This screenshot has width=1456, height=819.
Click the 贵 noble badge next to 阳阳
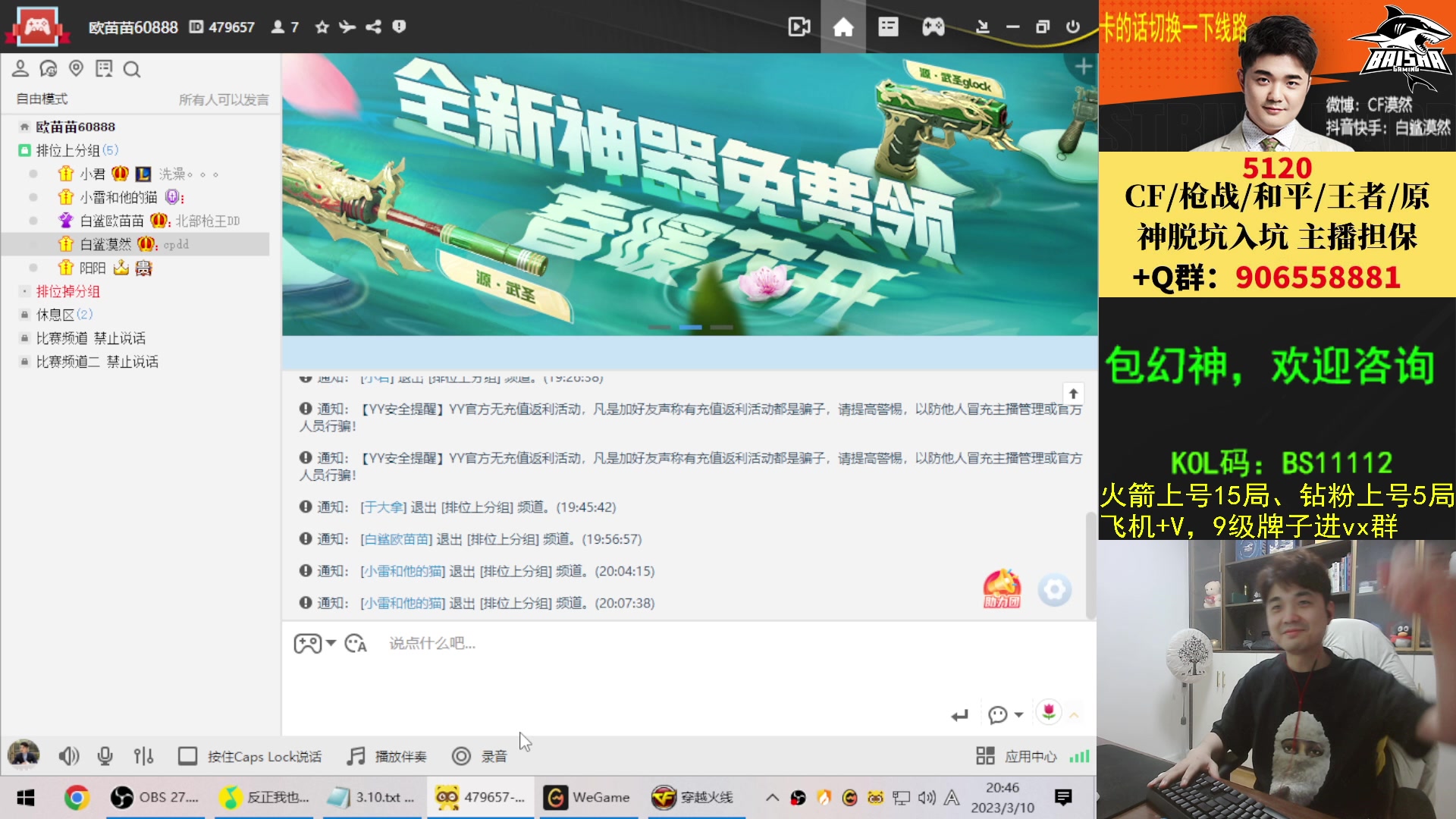[x=143, y=268]
